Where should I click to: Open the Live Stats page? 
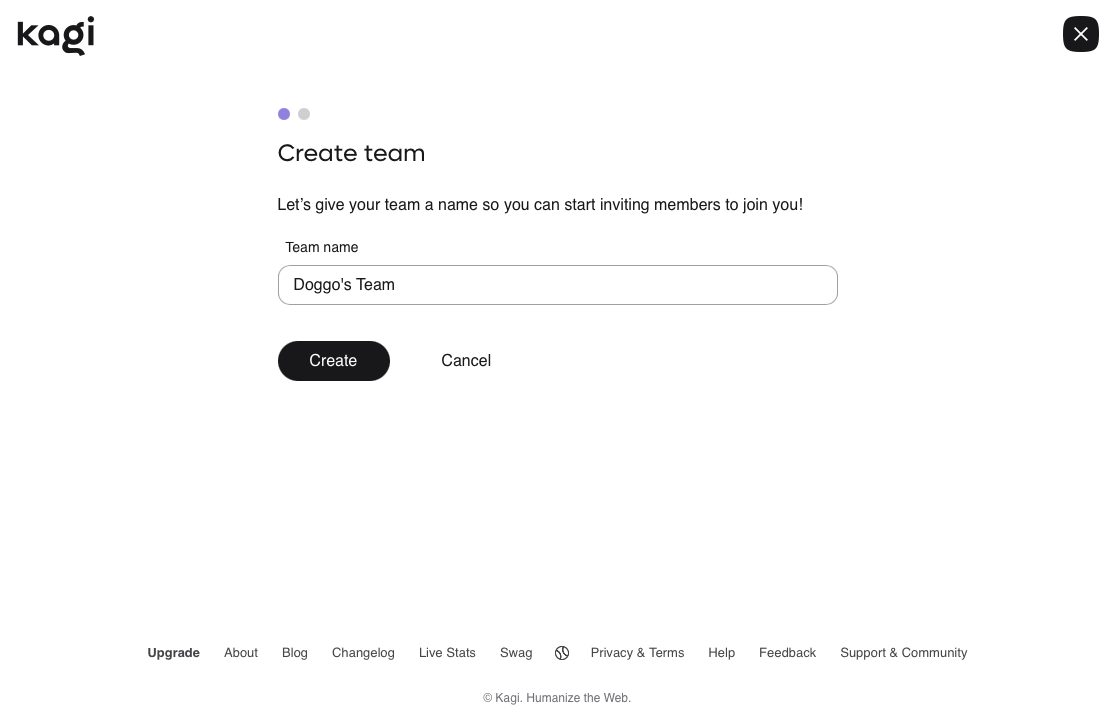click(447, 652)
